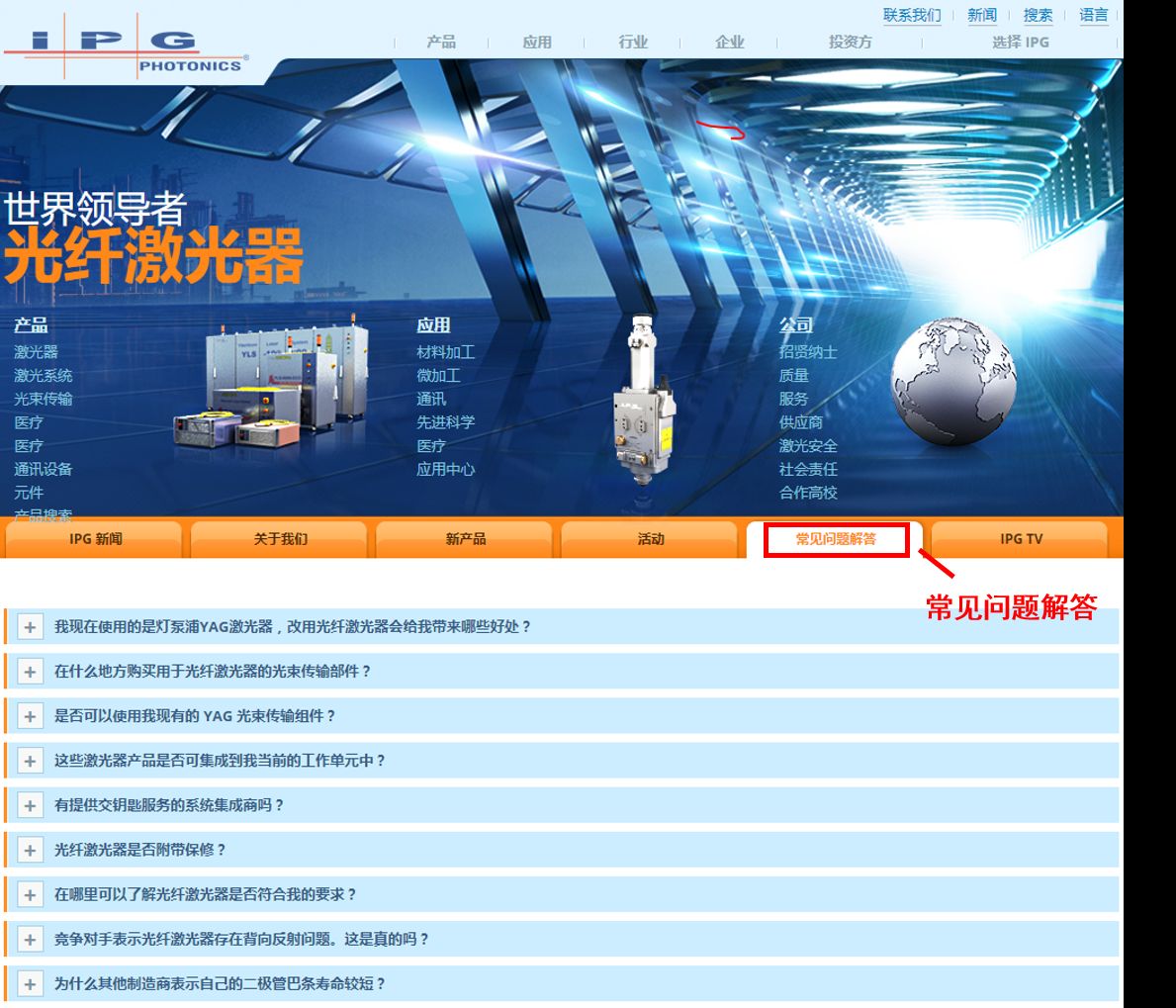The image size is (1176, 1008).
Task: Click question text 在什么地方购买用于光纤激光器的光束传输部件？
Action: 213,672
